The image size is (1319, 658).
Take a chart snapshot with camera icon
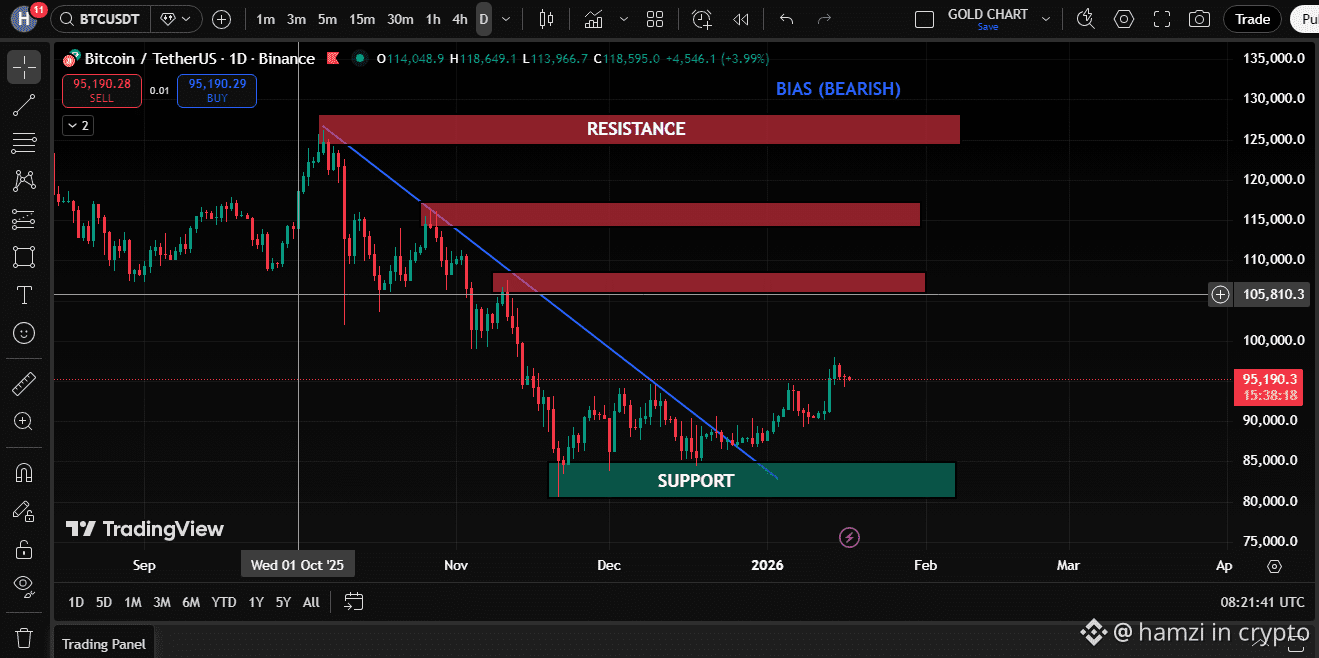(1199, 19)
